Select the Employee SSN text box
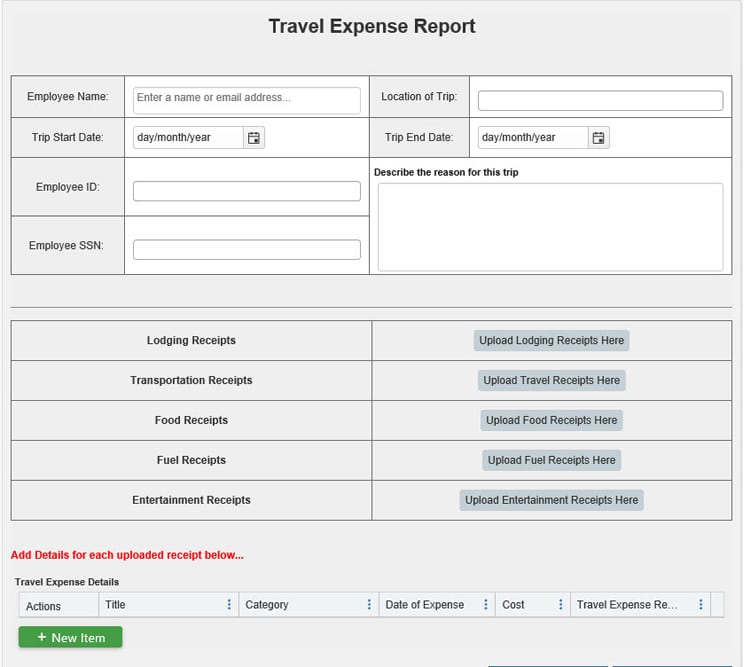746x667 pixels. pyautogui.click(x=247, y=250)
